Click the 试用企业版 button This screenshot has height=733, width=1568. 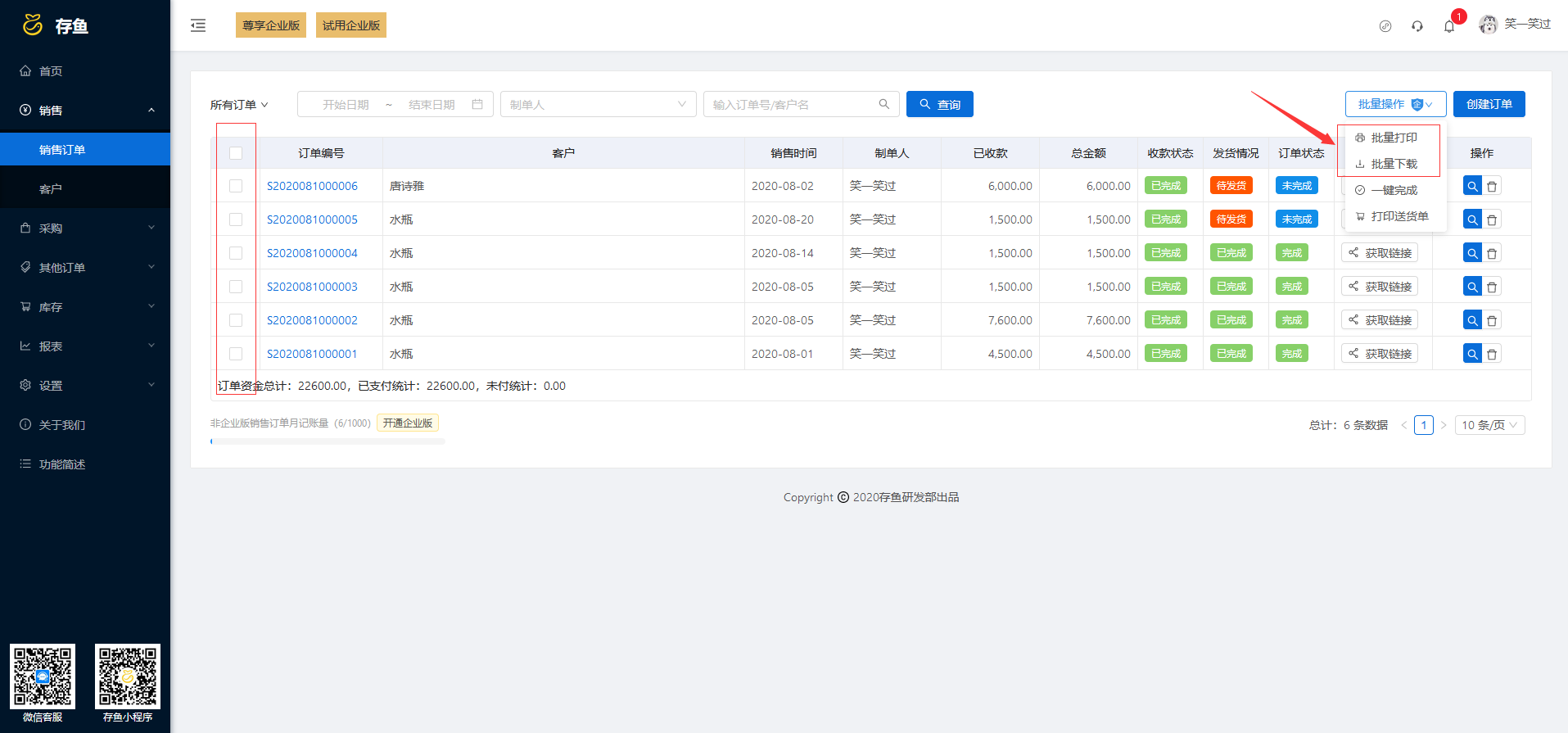tap(351, 25)
